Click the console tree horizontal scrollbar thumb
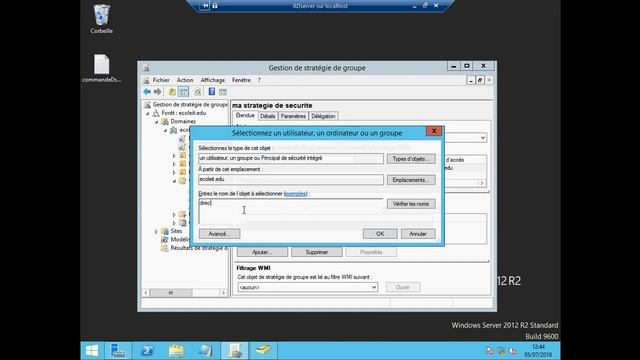Viewport: 640px width, 360px height. pos(171,293)
